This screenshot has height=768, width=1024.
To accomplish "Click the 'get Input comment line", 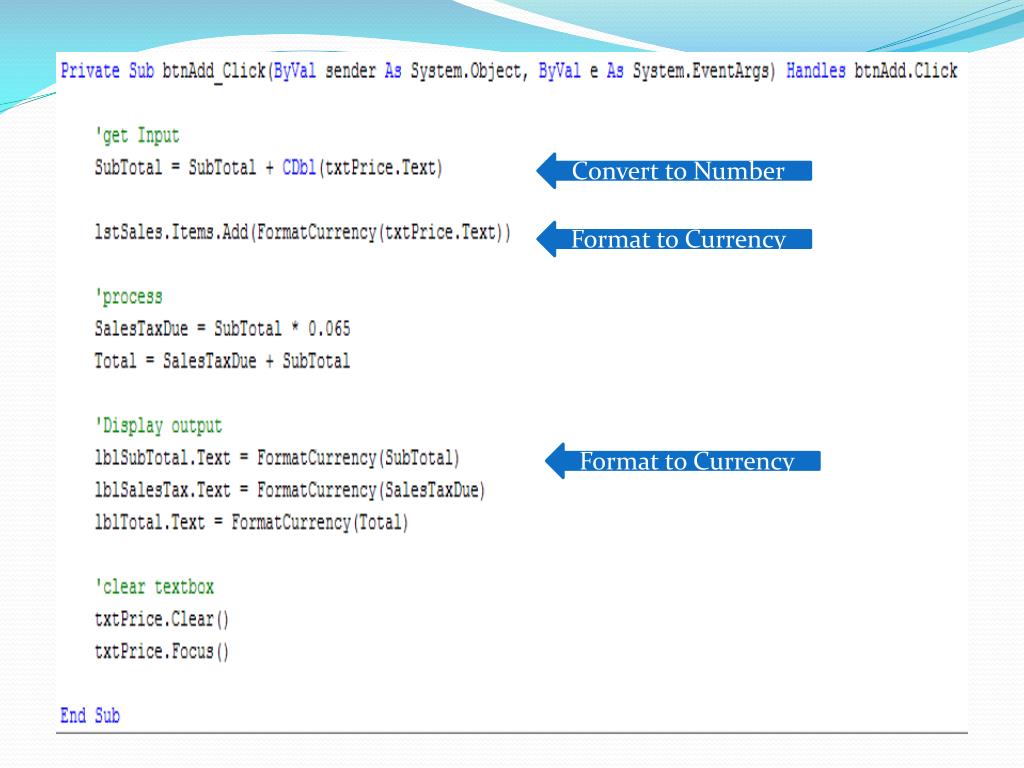I will (x=137, y=136).
